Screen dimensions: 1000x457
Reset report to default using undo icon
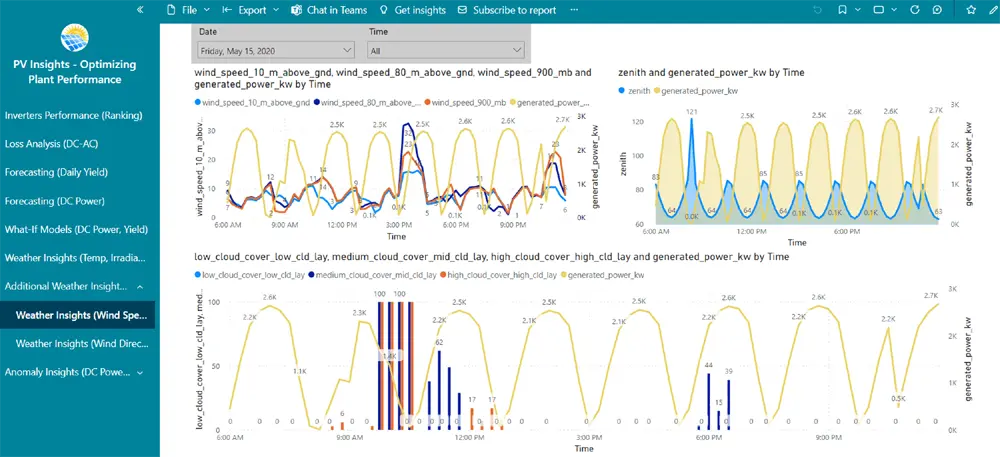[817, 10]
